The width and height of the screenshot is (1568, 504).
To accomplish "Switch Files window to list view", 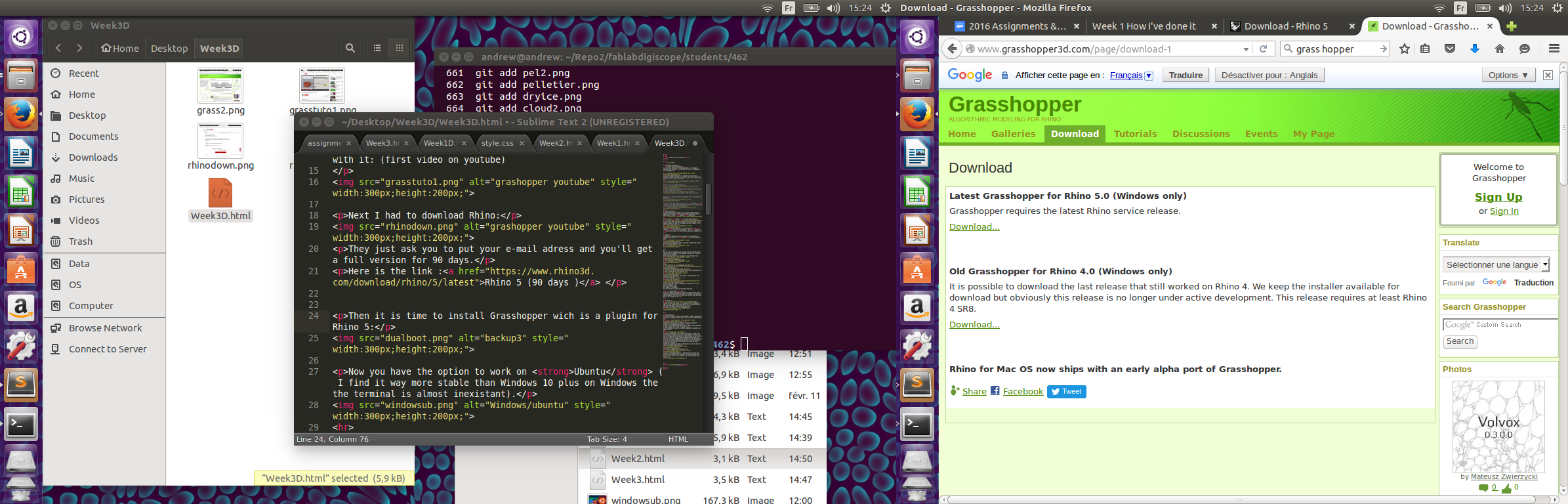I will 377,48.
